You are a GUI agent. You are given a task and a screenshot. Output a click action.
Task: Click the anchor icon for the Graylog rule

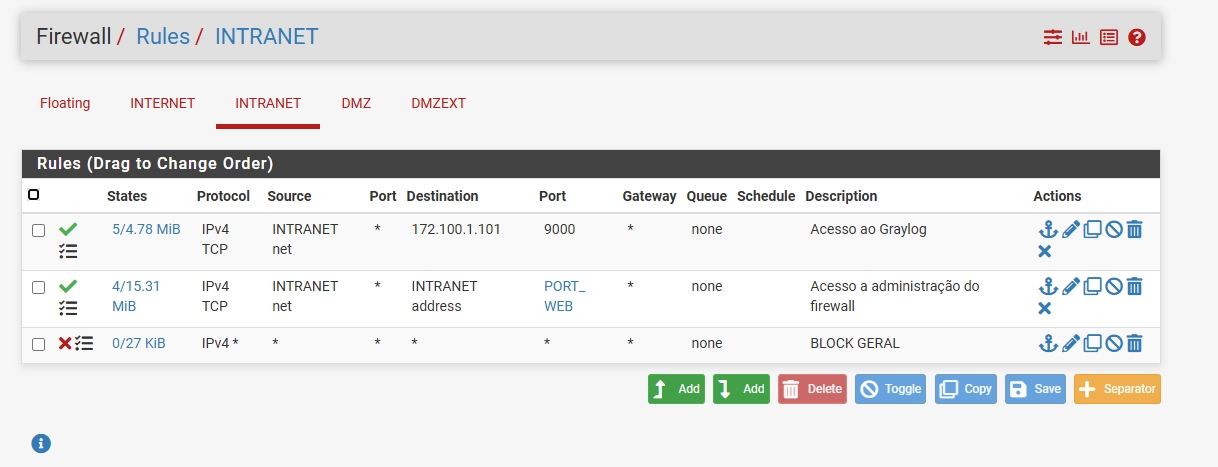(x=1047, y=230)
